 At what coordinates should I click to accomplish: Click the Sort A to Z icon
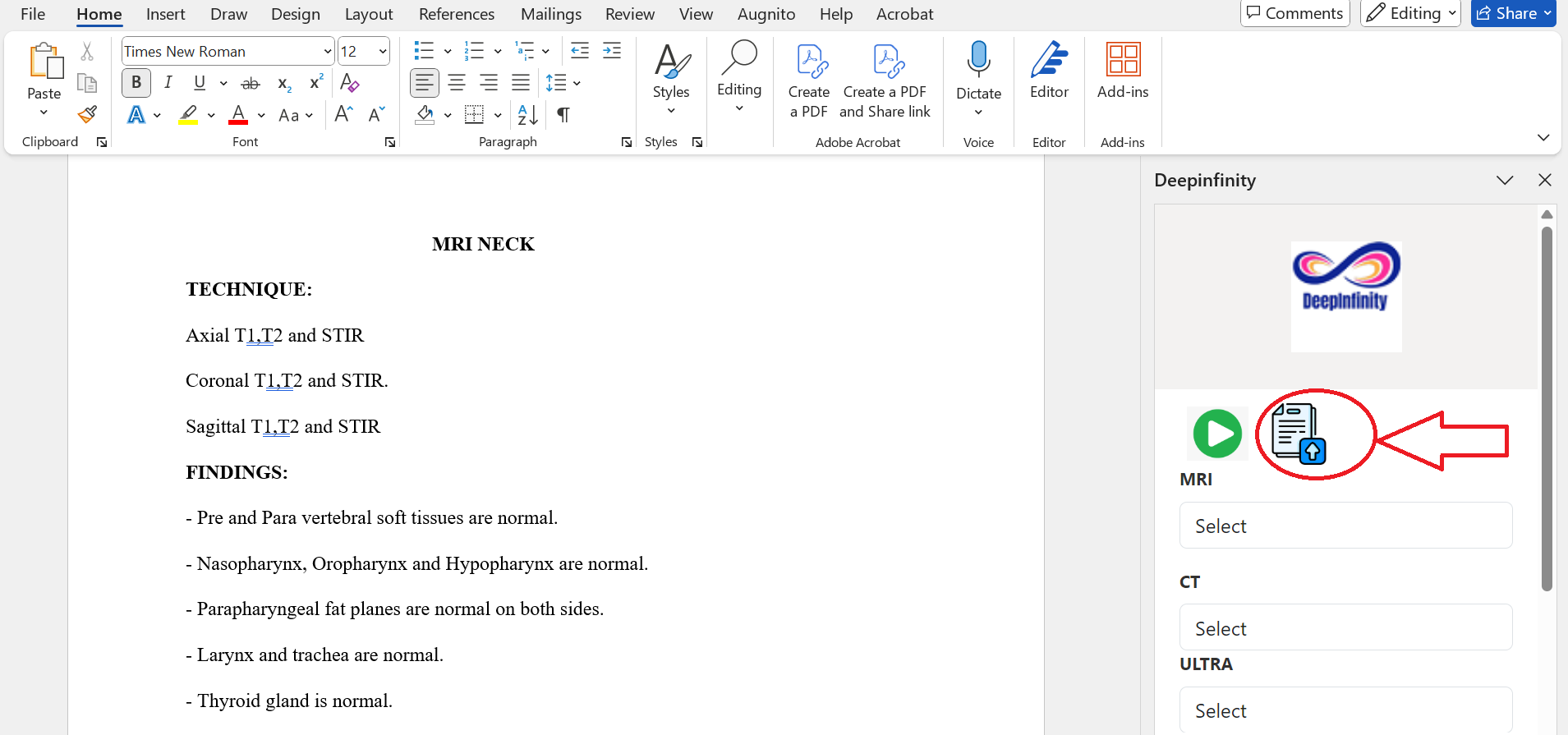527,115
